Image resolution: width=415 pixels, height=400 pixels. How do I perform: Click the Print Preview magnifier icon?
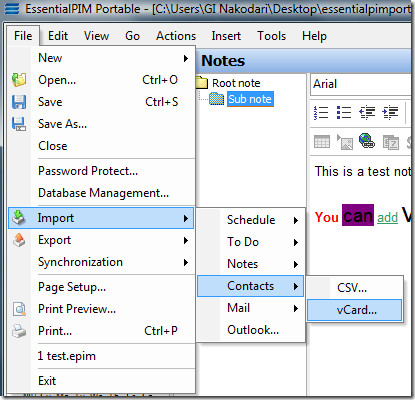[19, 309]
